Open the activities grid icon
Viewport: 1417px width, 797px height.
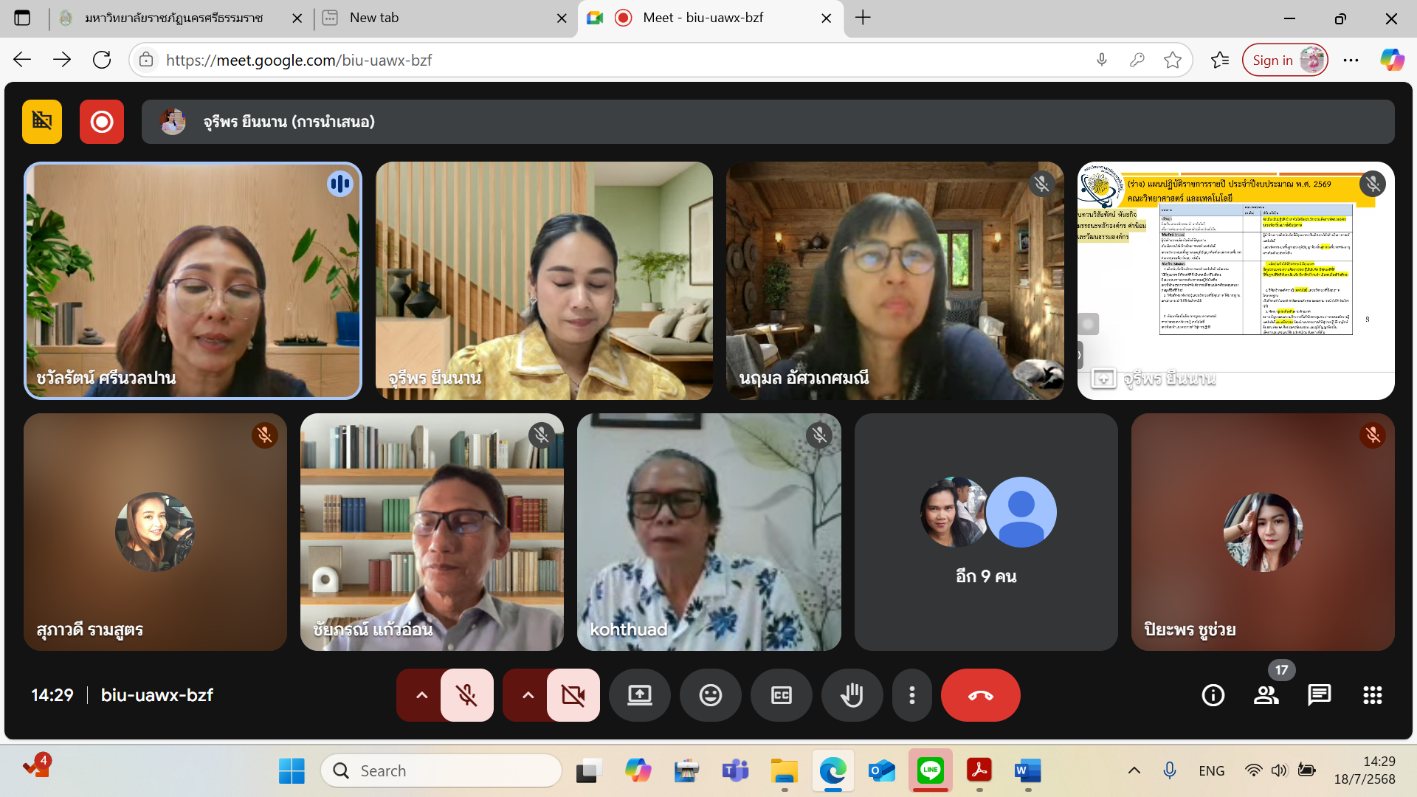pos(1372,695)
